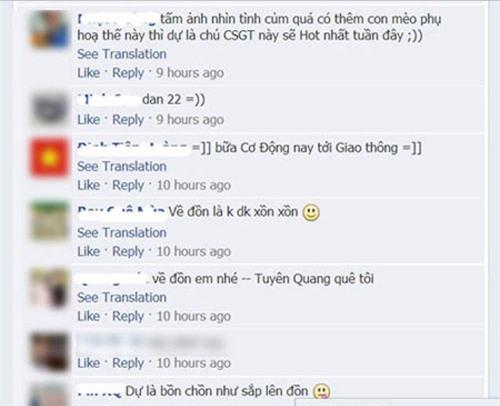500x406 pixels.
Task: See Translation for 'Tuyên Quang quê tôi' comment
Action: pos(122,297)
